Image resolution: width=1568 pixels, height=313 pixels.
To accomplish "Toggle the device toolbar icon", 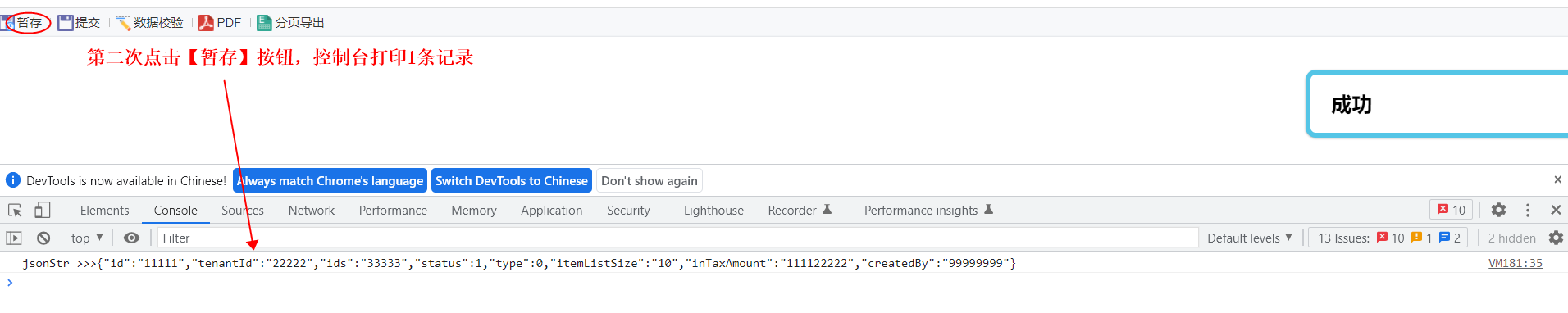I will (x=42, y=211).
